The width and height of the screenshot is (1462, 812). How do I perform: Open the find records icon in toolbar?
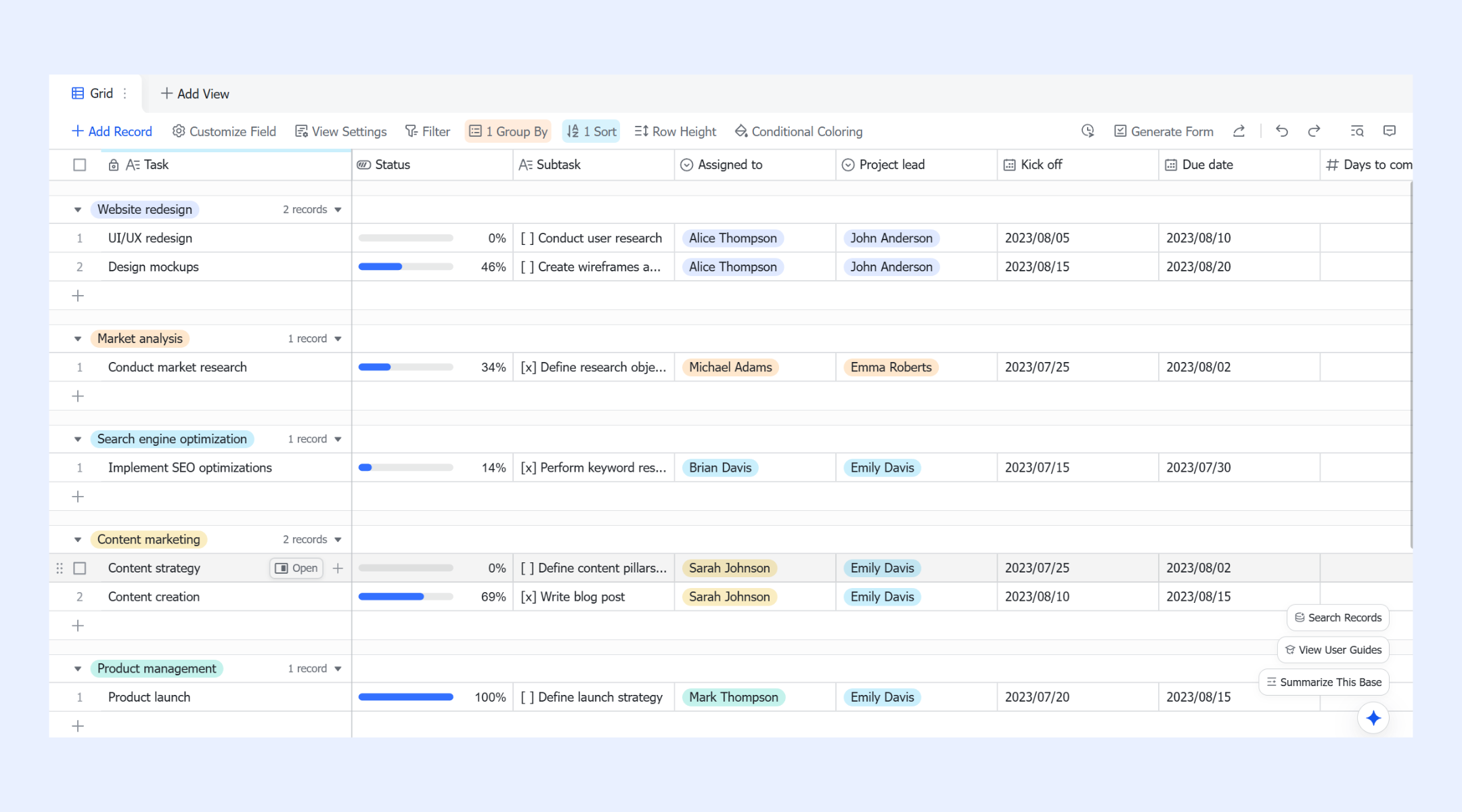pyautogui.click(x=1357, y=131)
